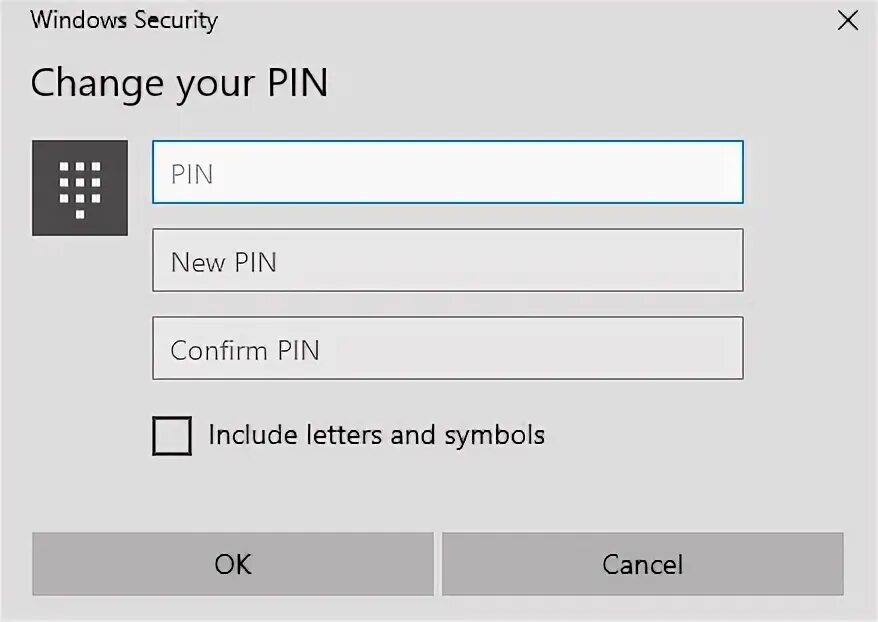
Task: Focus the current PIN input field
Action: tap(448, 172)
